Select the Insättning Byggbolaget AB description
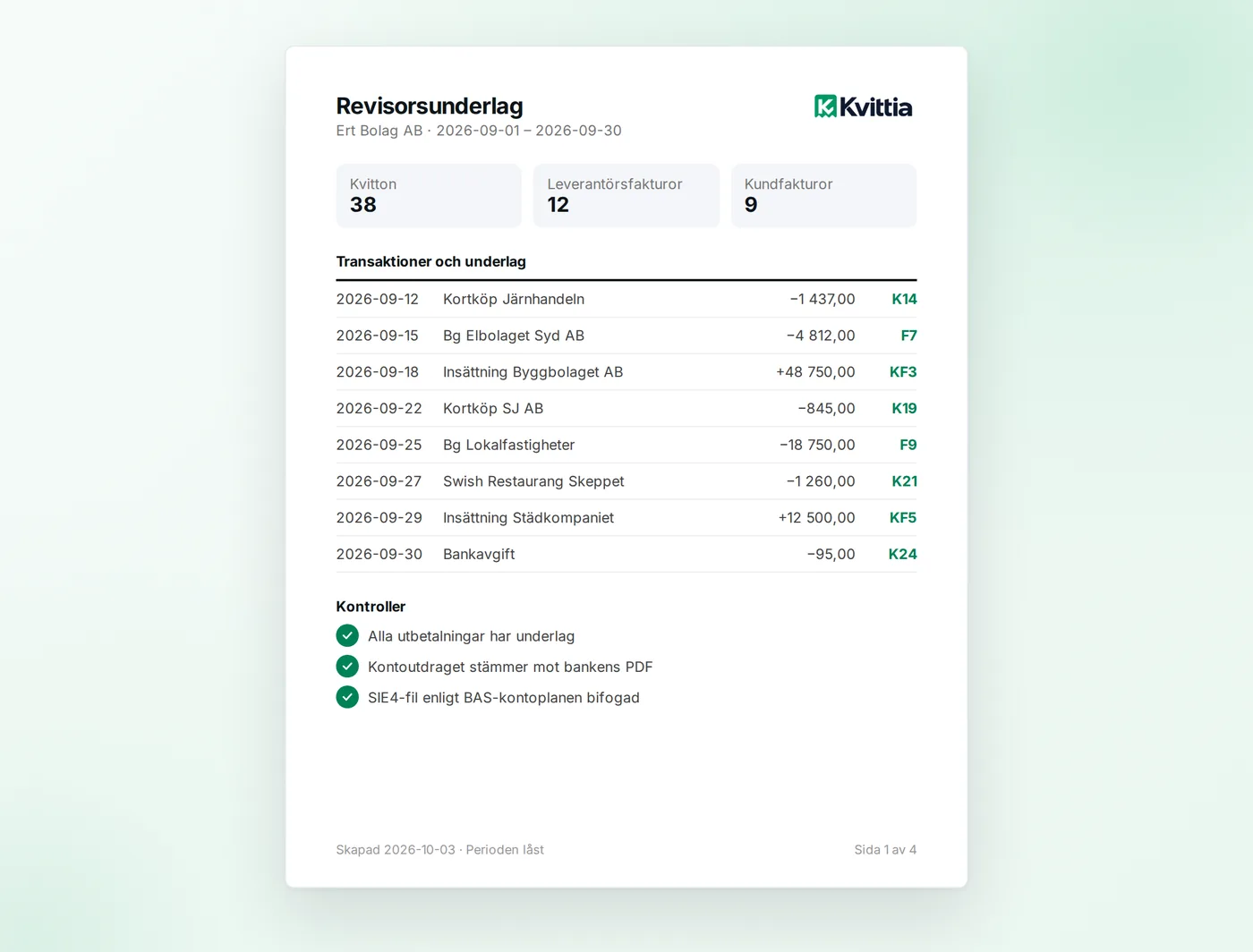The height and width of the screenshot is (952, 1253). [x=533, y=371]
